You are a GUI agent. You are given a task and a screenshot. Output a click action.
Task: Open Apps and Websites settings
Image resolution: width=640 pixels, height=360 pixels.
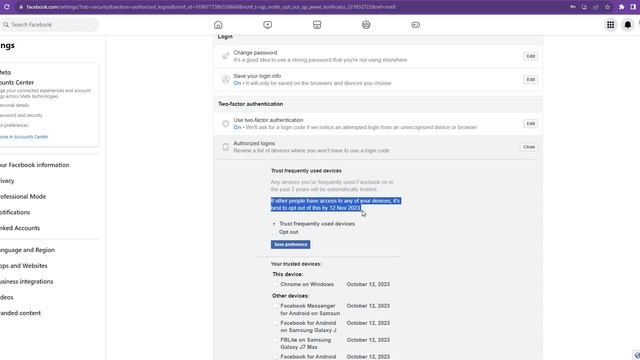pos(23,266)
